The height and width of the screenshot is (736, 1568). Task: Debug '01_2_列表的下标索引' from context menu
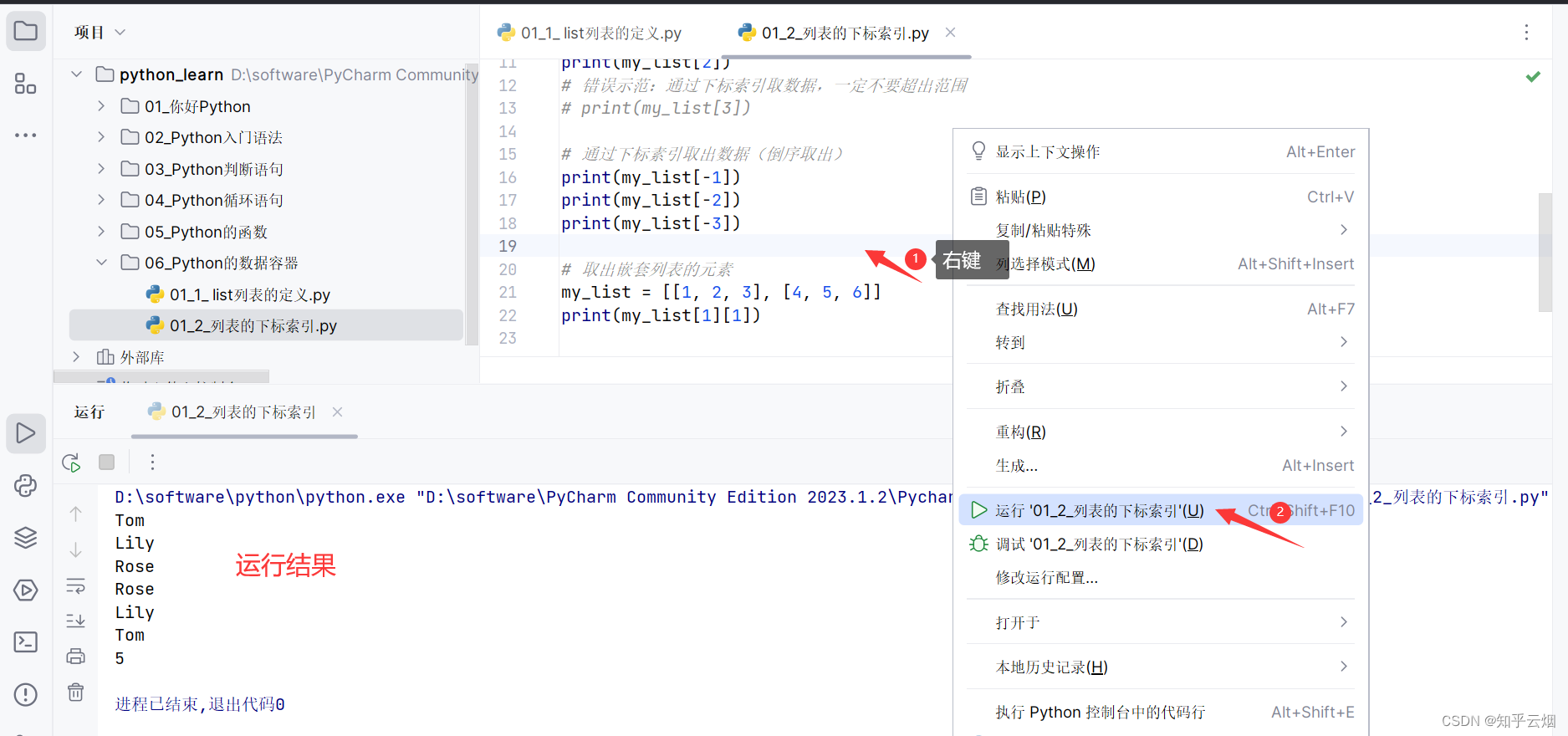click(x=1161, y=544)
